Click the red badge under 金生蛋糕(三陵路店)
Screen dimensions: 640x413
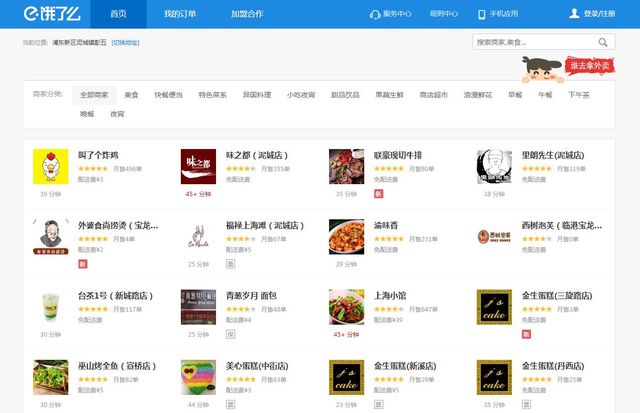tap(527, 334)
